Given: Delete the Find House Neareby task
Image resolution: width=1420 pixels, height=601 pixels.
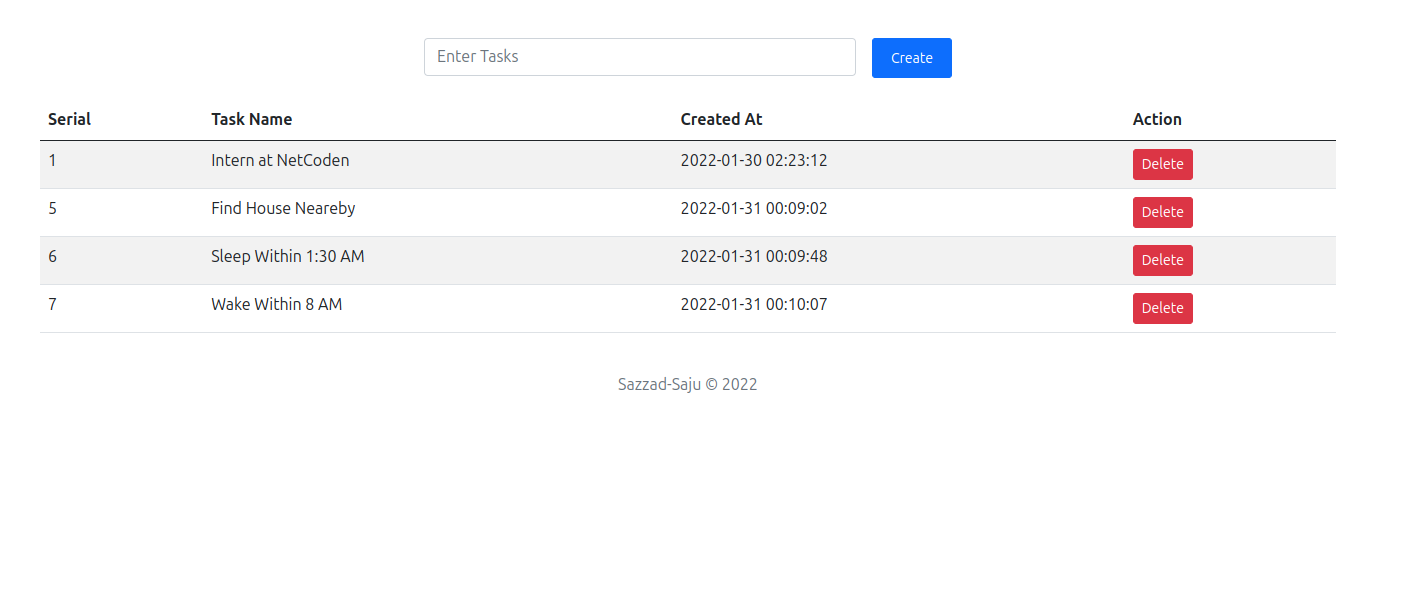Looking at the screenshot, I should point(1162,212).
